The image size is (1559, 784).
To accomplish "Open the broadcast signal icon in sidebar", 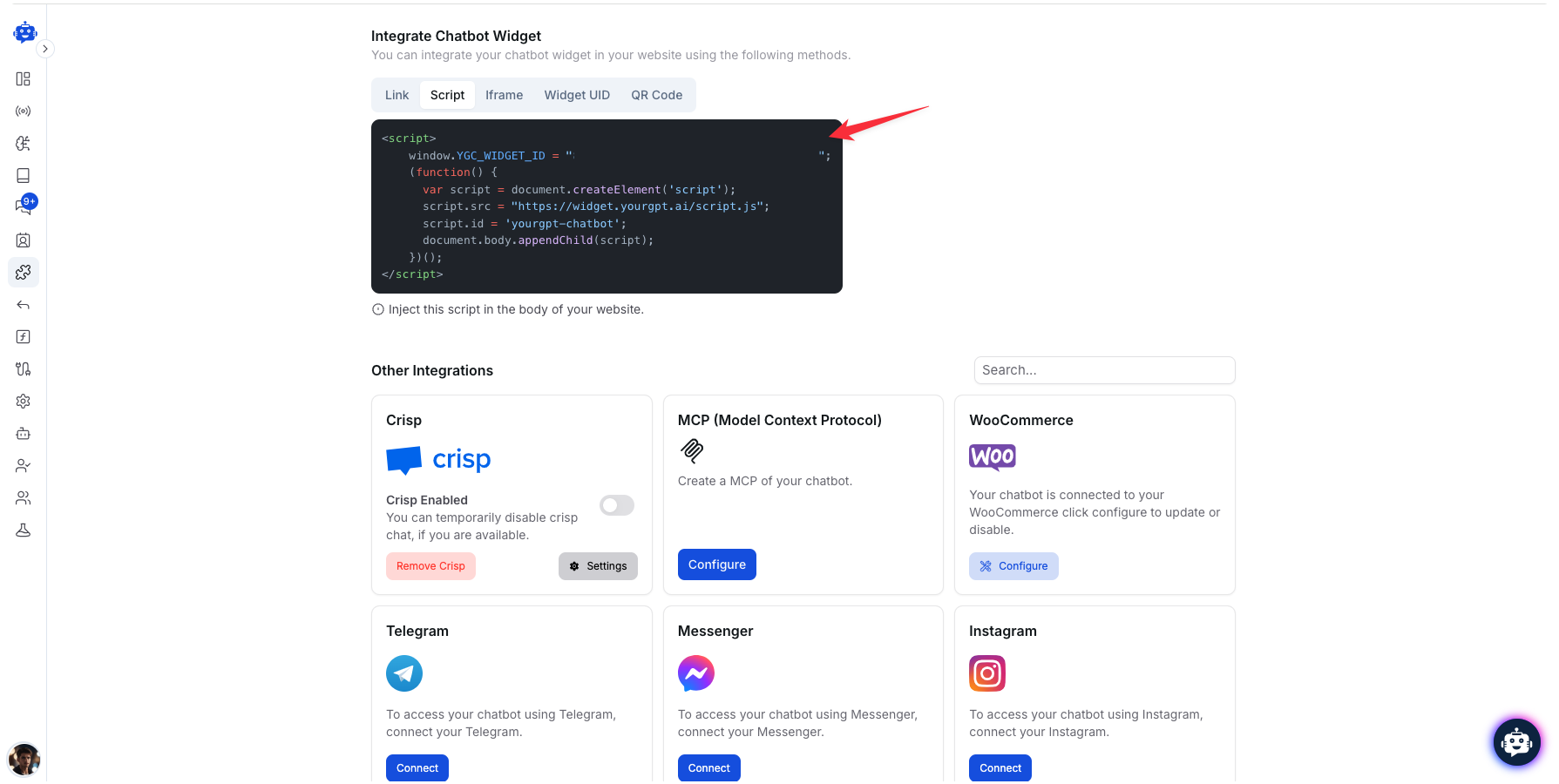I will 24,112.
